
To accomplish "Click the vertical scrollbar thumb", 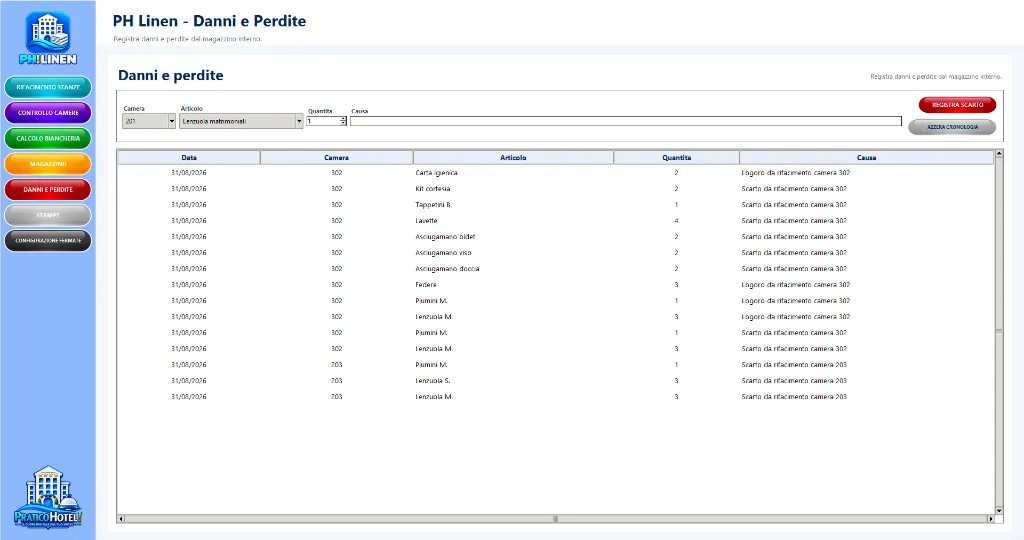I will point(999,332).
